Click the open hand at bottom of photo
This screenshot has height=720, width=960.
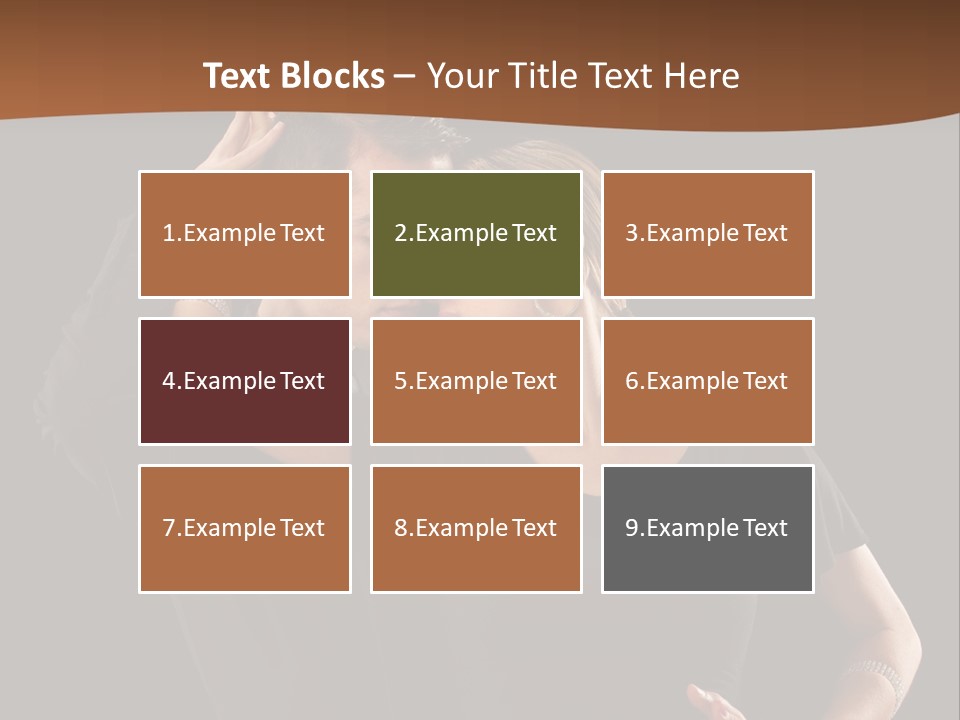713,703
